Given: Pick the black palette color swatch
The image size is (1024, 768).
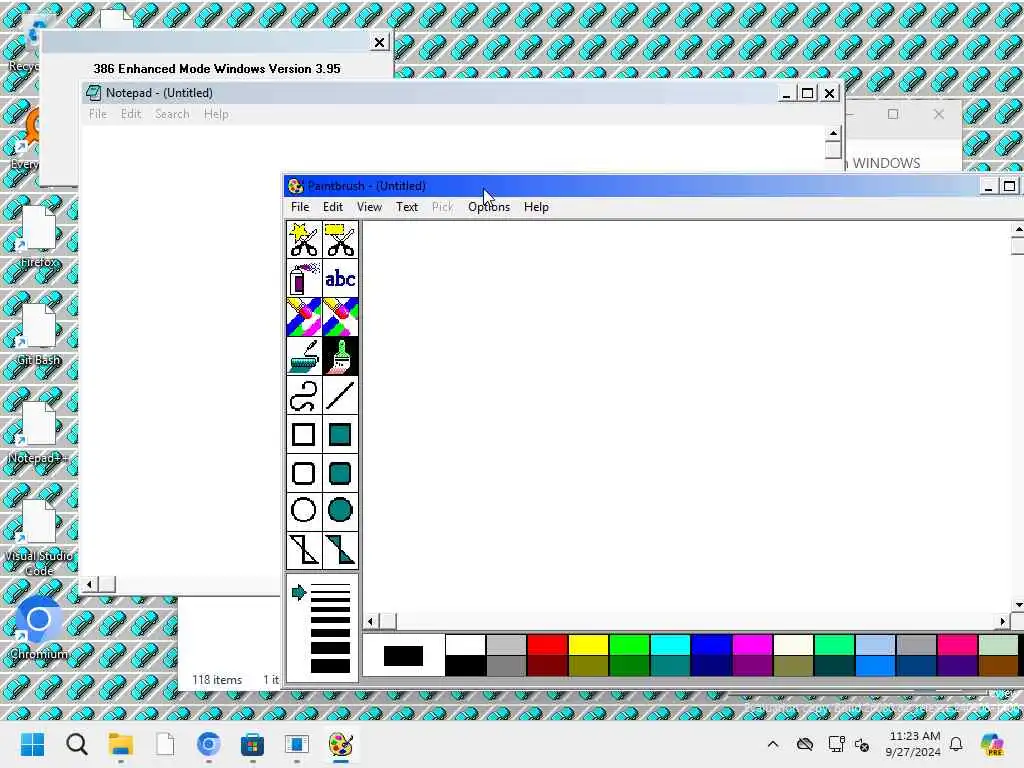Looking at the screenshot, I should (x=465, y=665).
